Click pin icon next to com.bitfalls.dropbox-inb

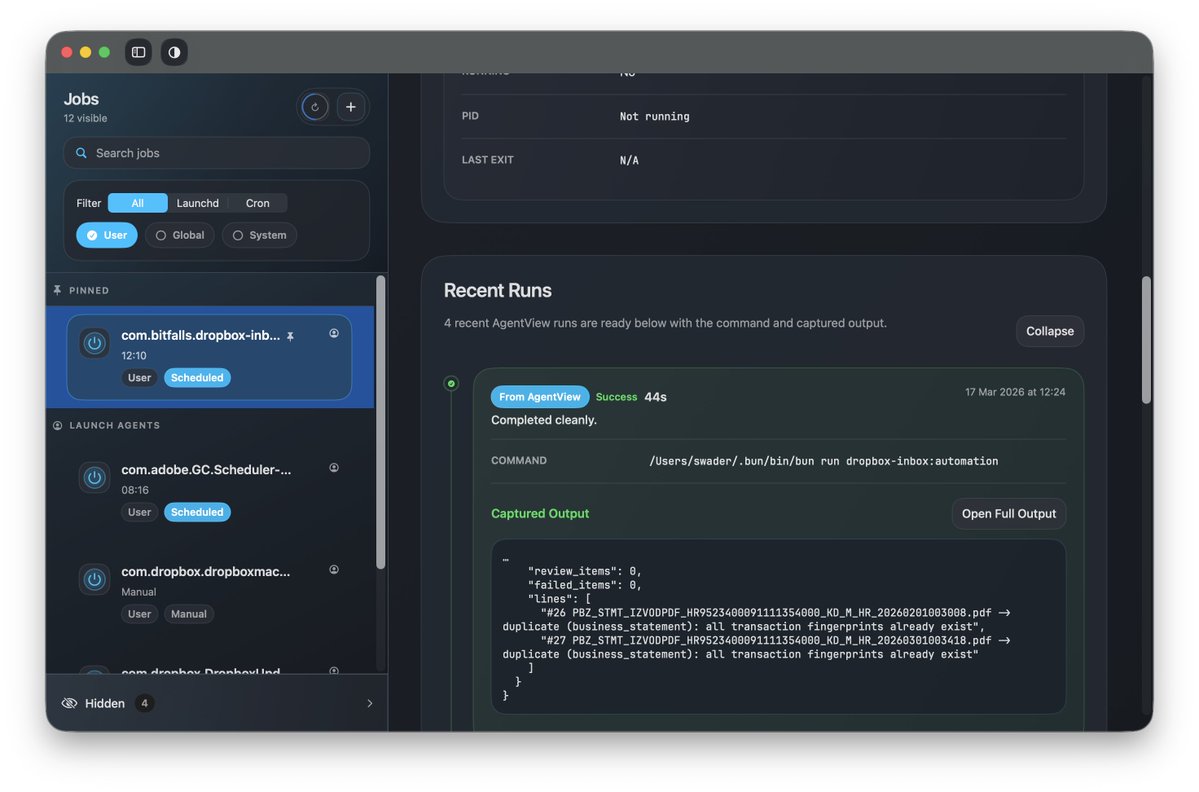[x=291, y=336]
